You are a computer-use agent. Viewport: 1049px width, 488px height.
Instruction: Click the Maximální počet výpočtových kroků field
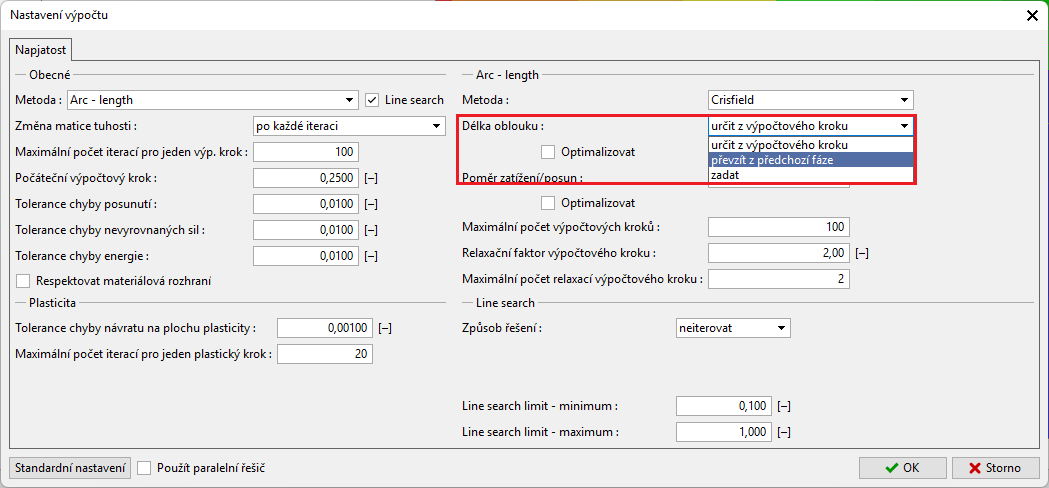pyautogui.click(x=778, y=227)
